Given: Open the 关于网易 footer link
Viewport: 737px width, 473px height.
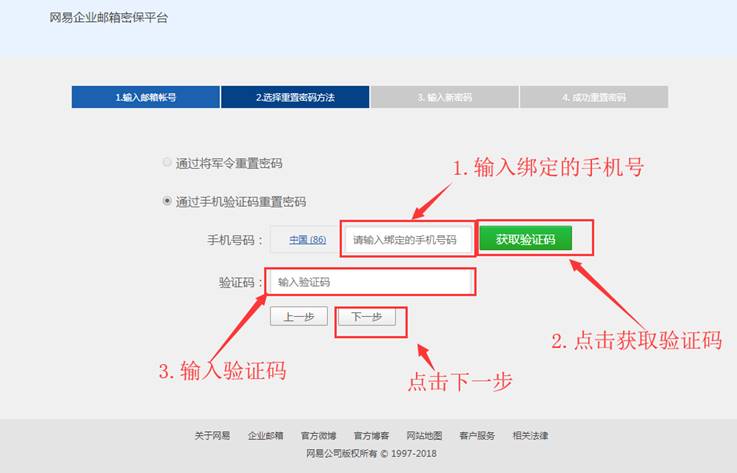Looking at the screenshot, I should (x=212, y=436).
